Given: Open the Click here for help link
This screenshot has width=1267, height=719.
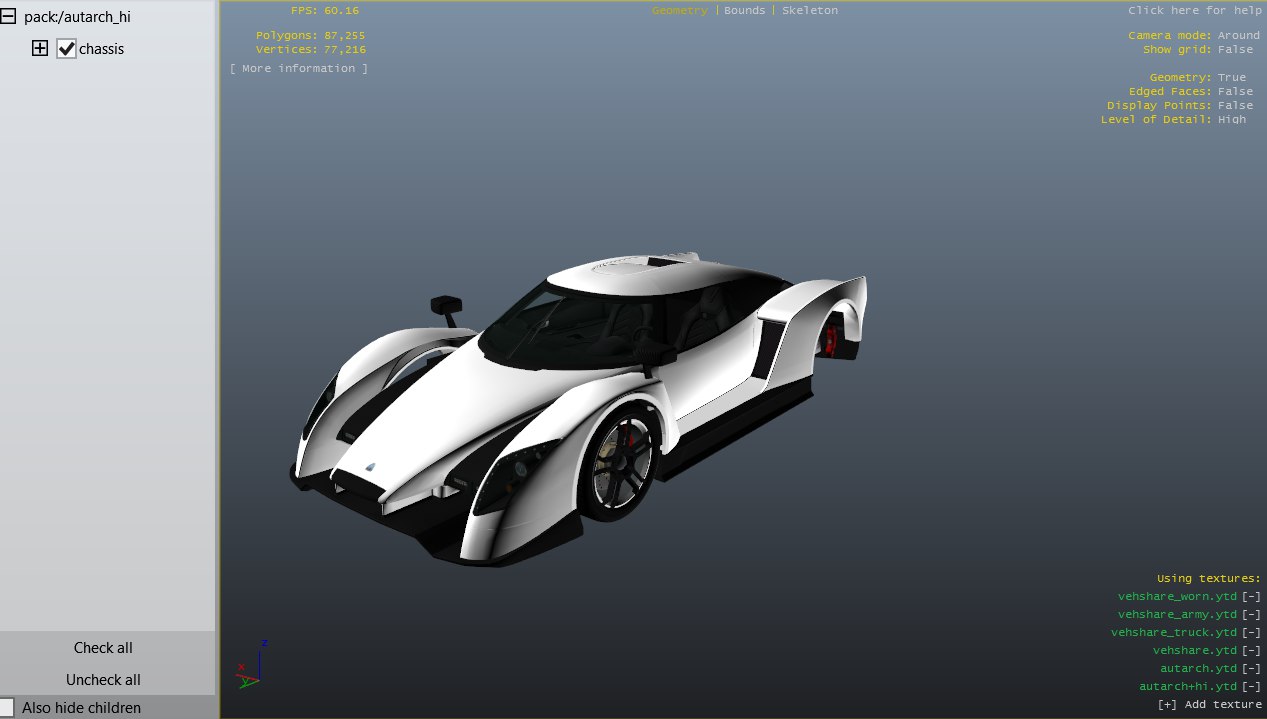Looking at the screenshot, I should pyautogui.click(x=1194, y=10).
